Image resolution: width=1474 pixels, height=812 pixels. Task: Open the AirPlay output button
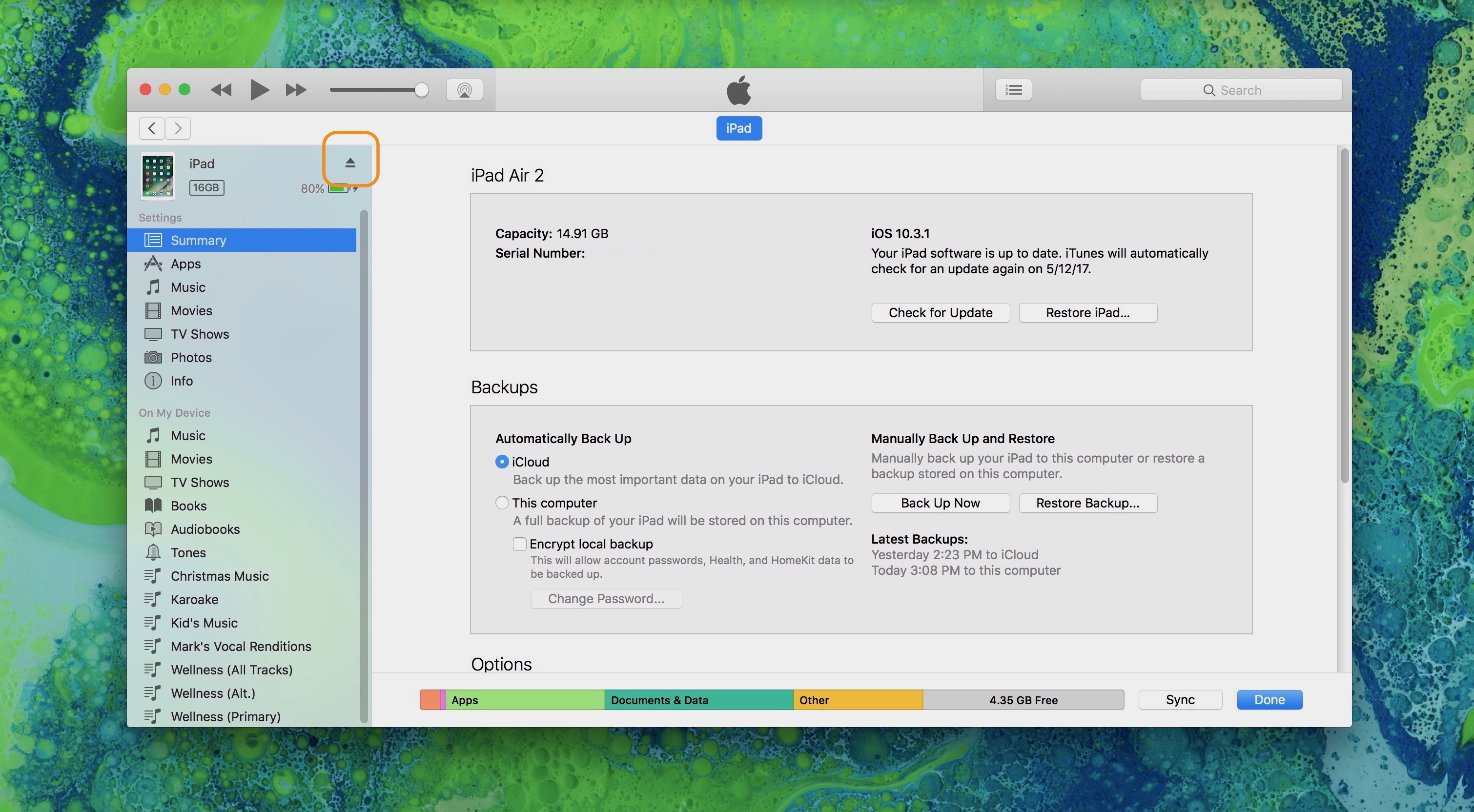pos(464,90)
